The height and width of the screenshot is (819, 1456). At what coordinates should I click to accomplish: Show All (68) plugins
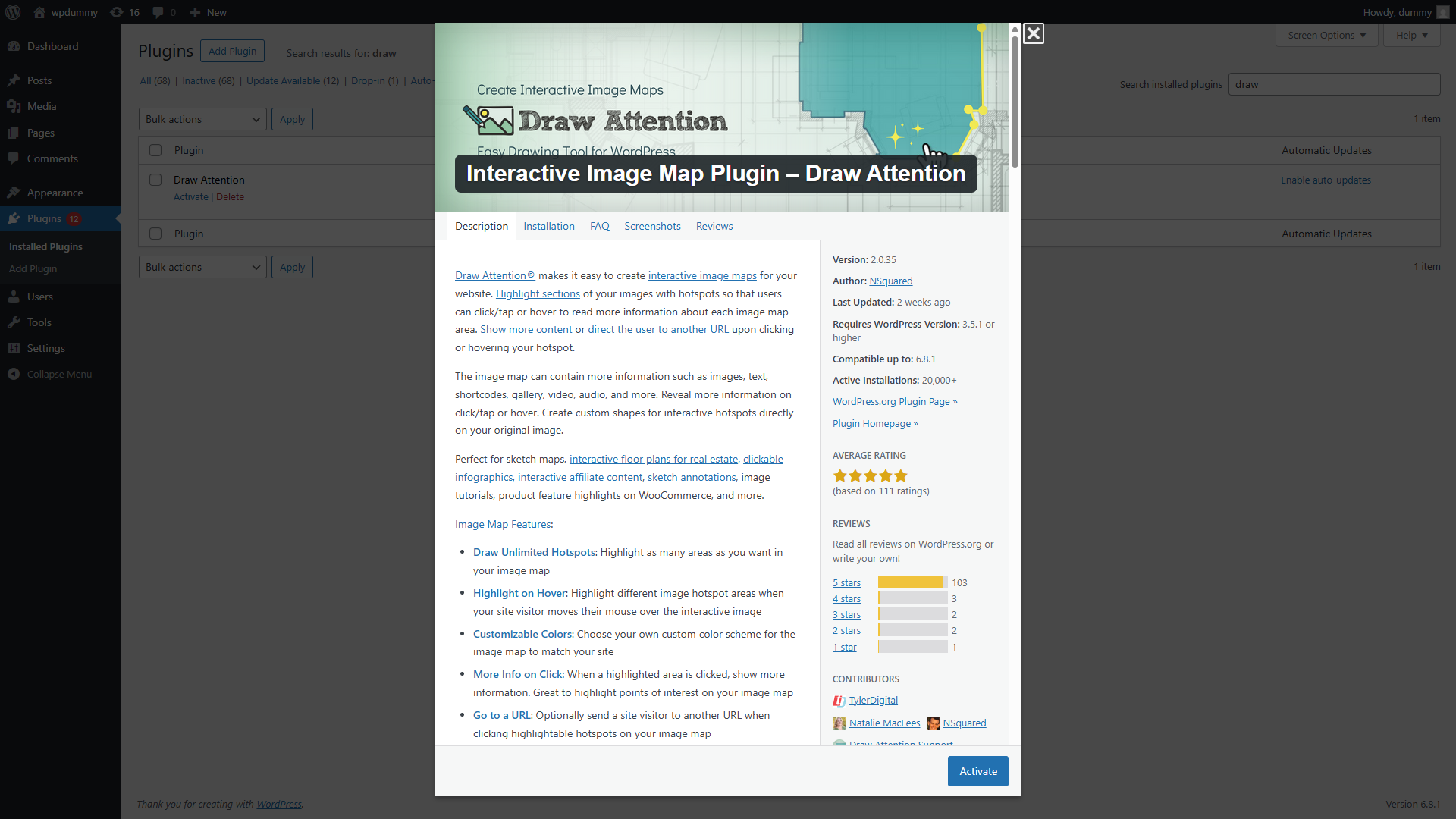[x=155, y=81]
